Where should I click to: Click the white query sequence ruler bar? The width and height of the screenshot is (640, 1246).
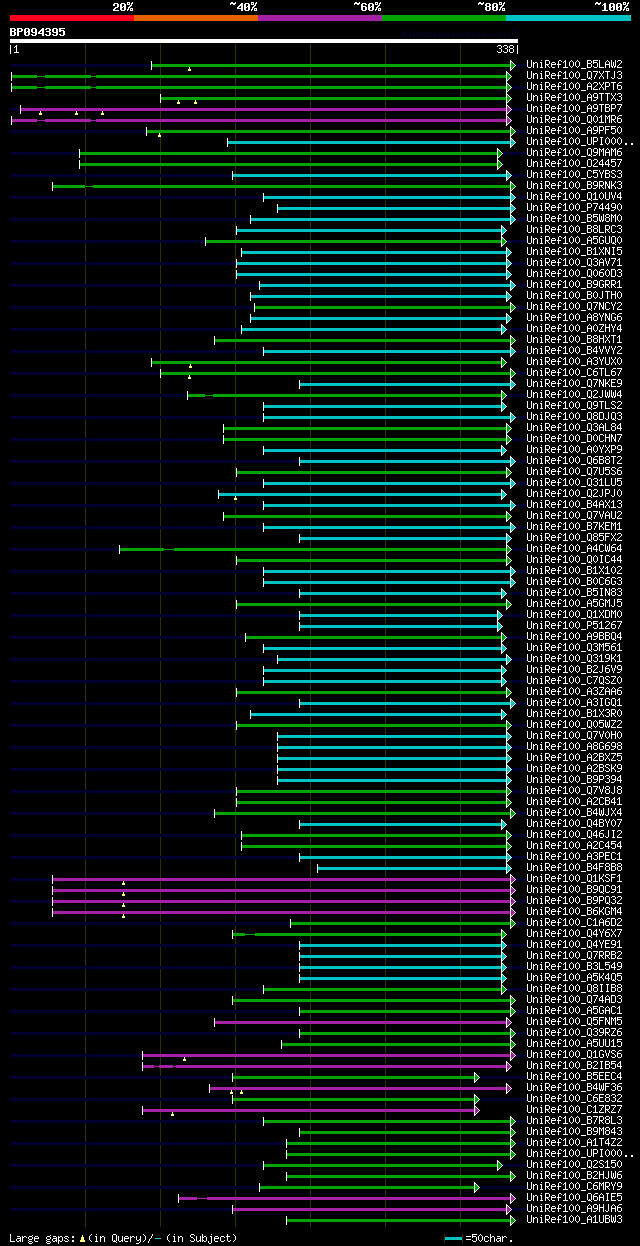[263, 41]
